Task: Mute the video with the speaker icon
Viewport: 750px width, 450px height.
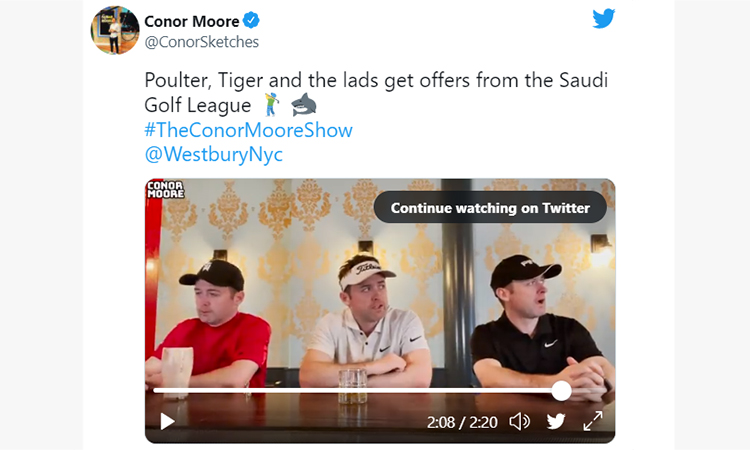Action: (519, 422)
